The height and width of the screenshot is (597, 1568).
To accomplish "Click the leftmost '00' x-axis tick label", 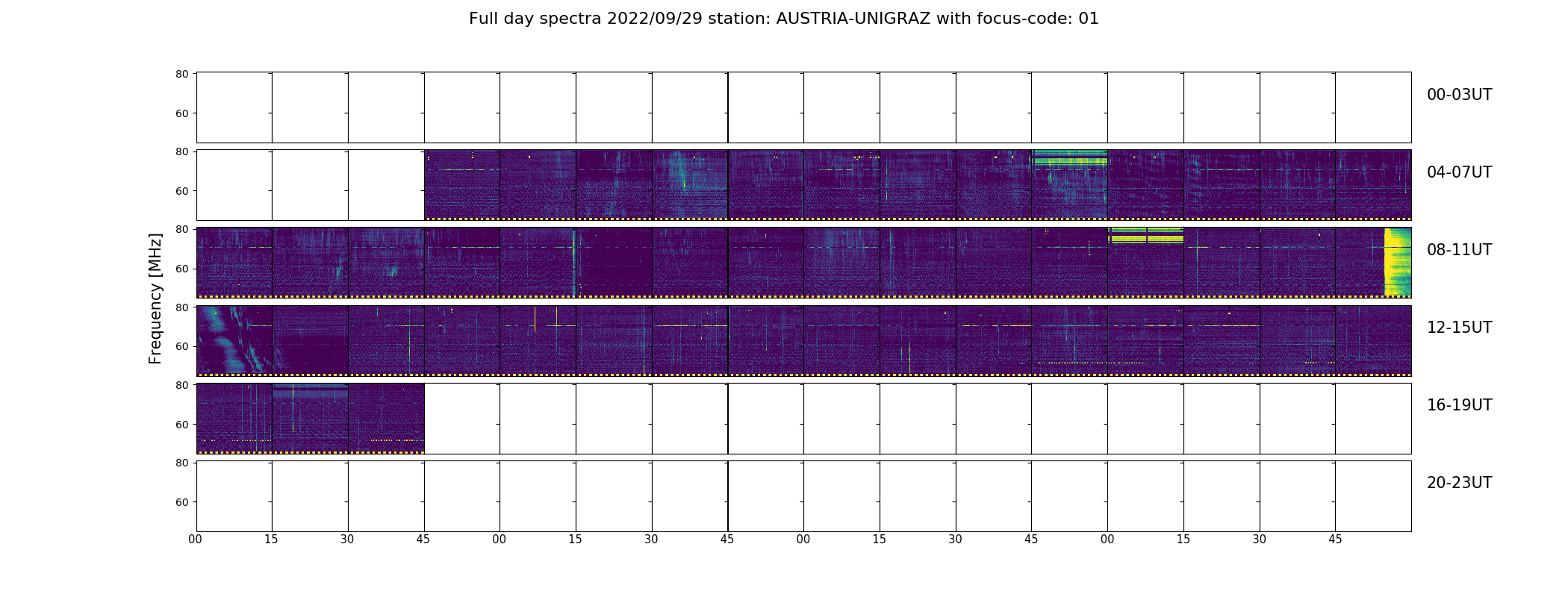I will 196,540.
